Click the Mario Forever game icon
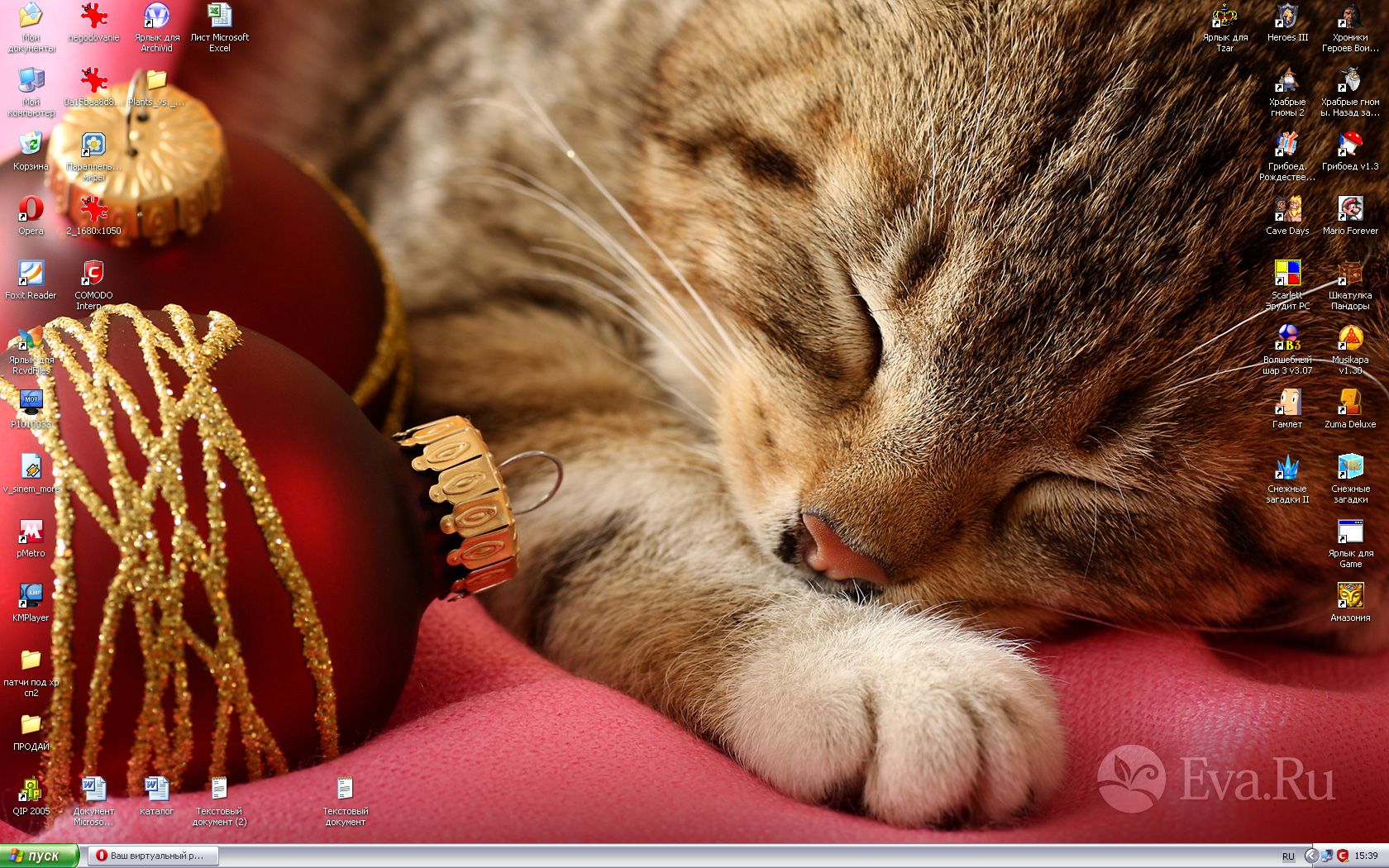Screen dimensions: 1389x868 tap(1350, 210)
